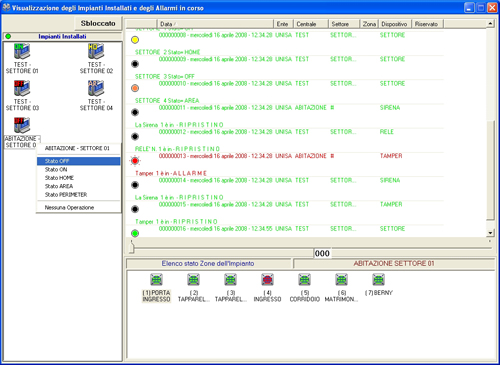Click the Settore column header
Viewport: 500px width, 365px height.
344,24
